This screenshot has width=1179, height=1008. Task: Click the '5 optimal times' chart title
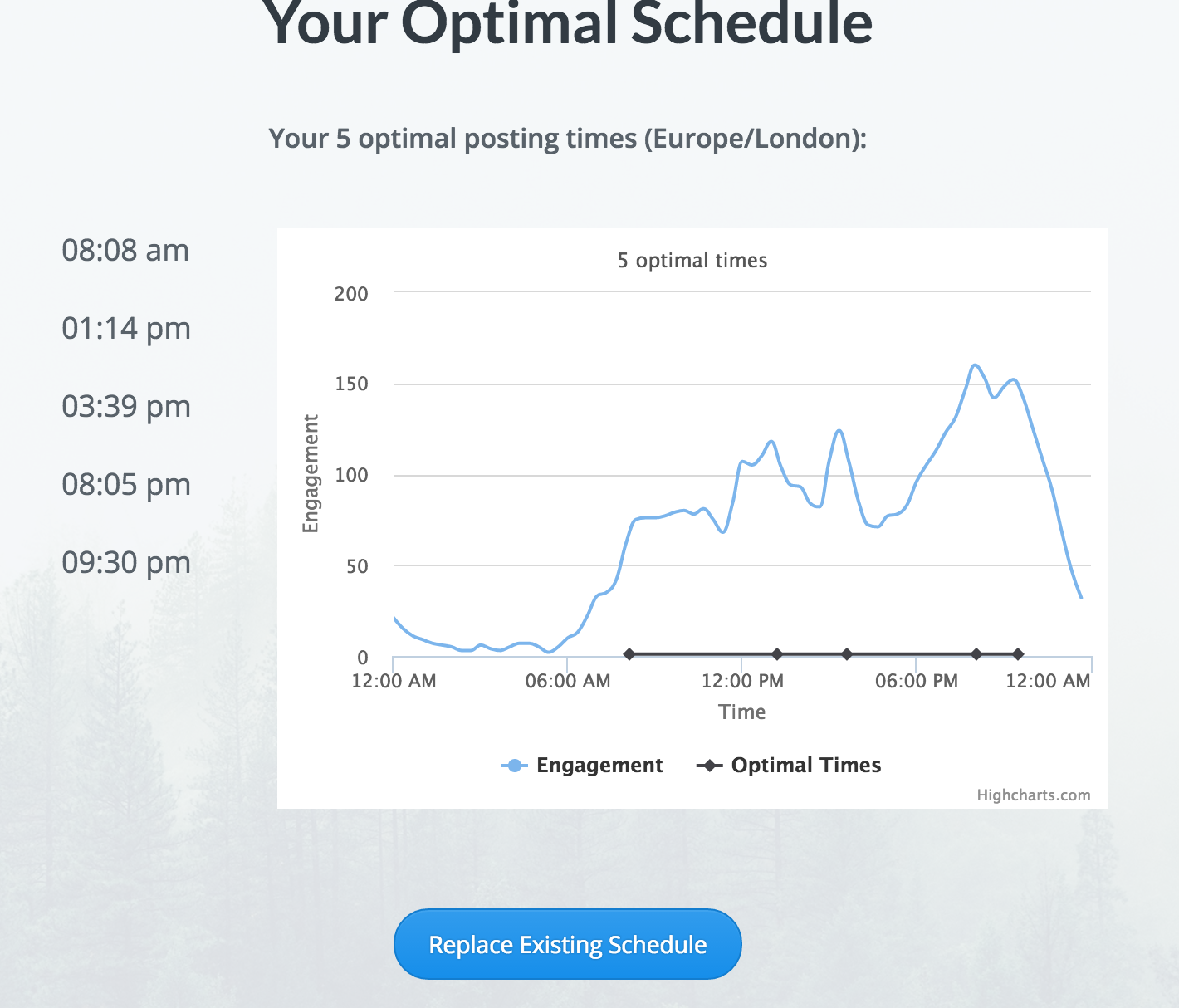tap(692, 260)
